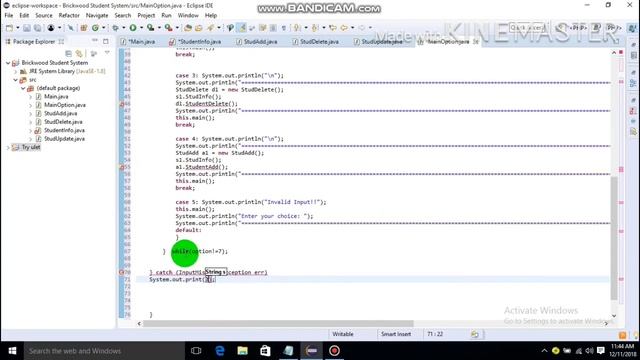
Task: Click Collapse All in Package Explorer
Action: [69, 53]
